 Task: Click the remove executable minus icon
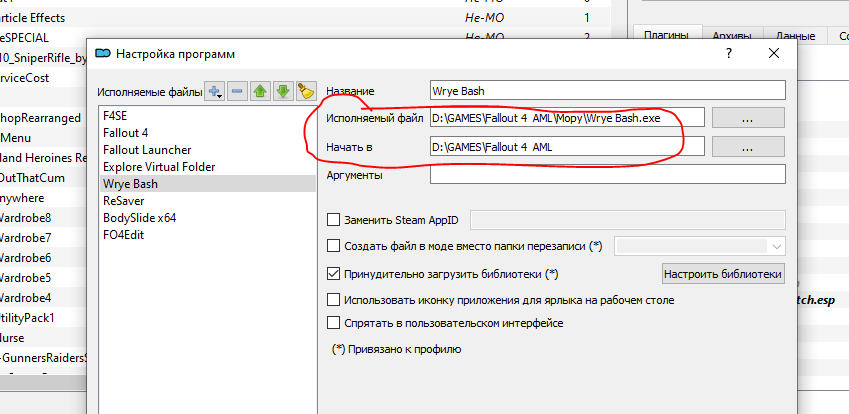pyautogui.click(x=238, y=92)
